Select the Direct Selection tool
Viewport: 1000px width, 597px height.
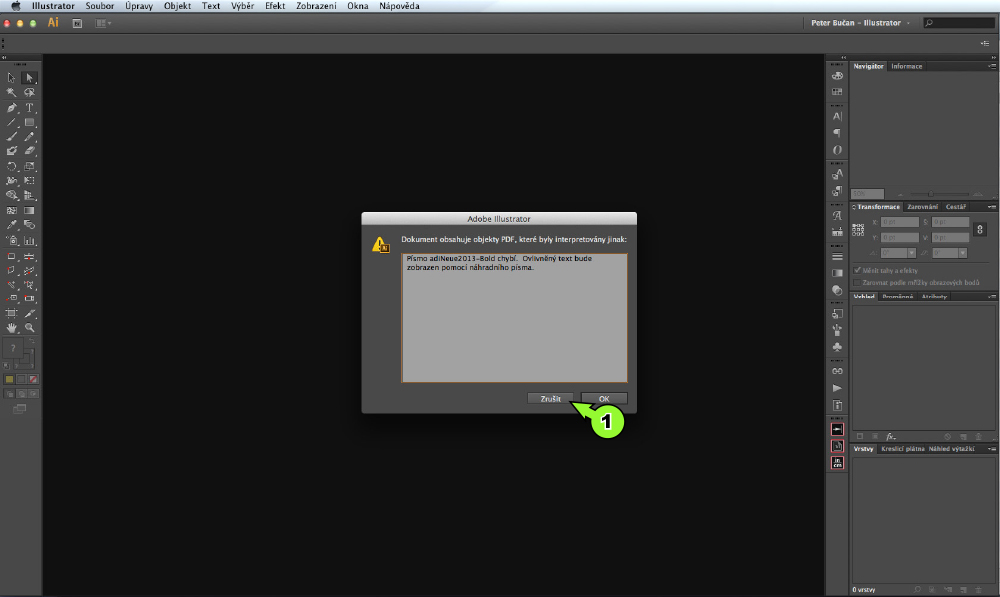[29, 78]
